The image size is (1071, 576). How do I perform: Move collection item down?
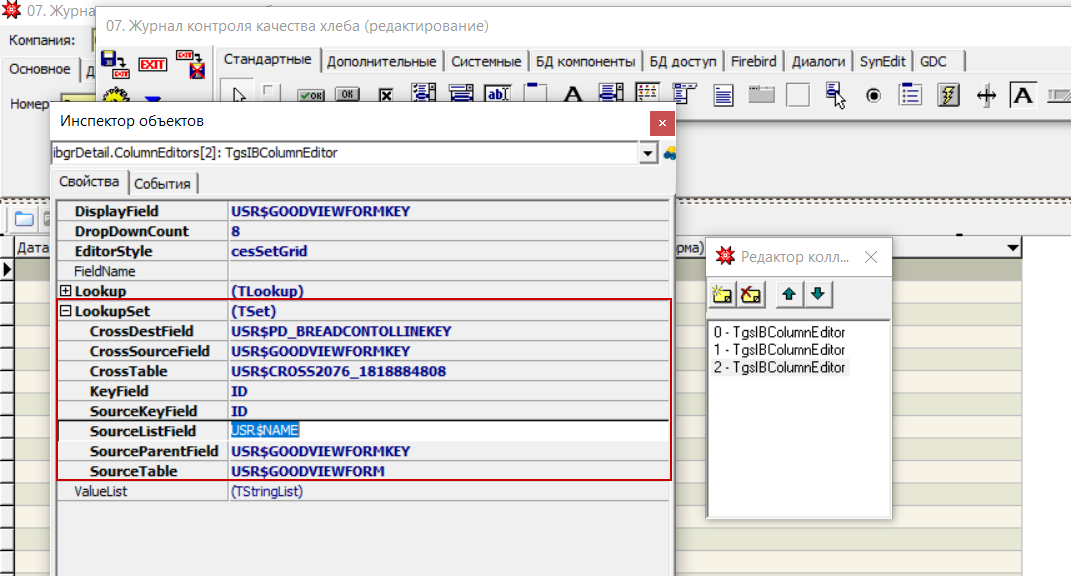tap(817, 294)
